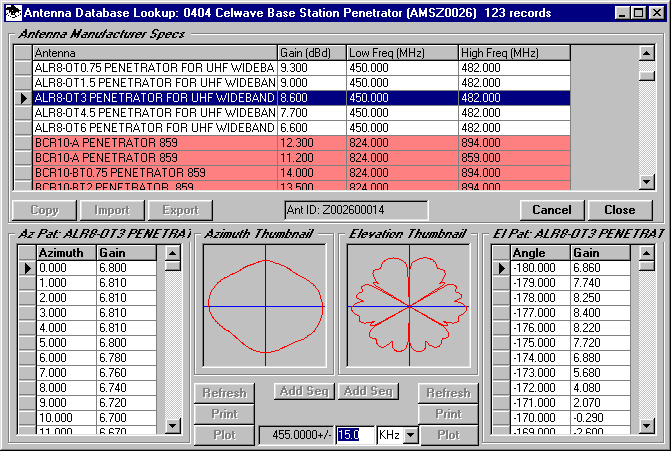
Task: Click high freq cell 859.000
Action: click(514, 157)
